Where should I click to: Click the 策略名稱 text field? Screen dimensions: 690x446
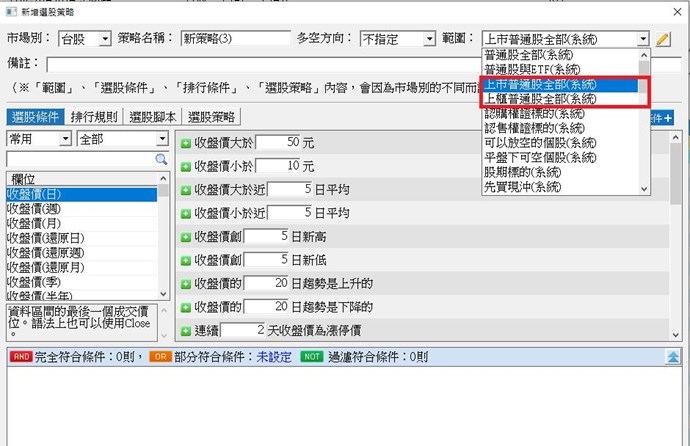pos(233,39)
